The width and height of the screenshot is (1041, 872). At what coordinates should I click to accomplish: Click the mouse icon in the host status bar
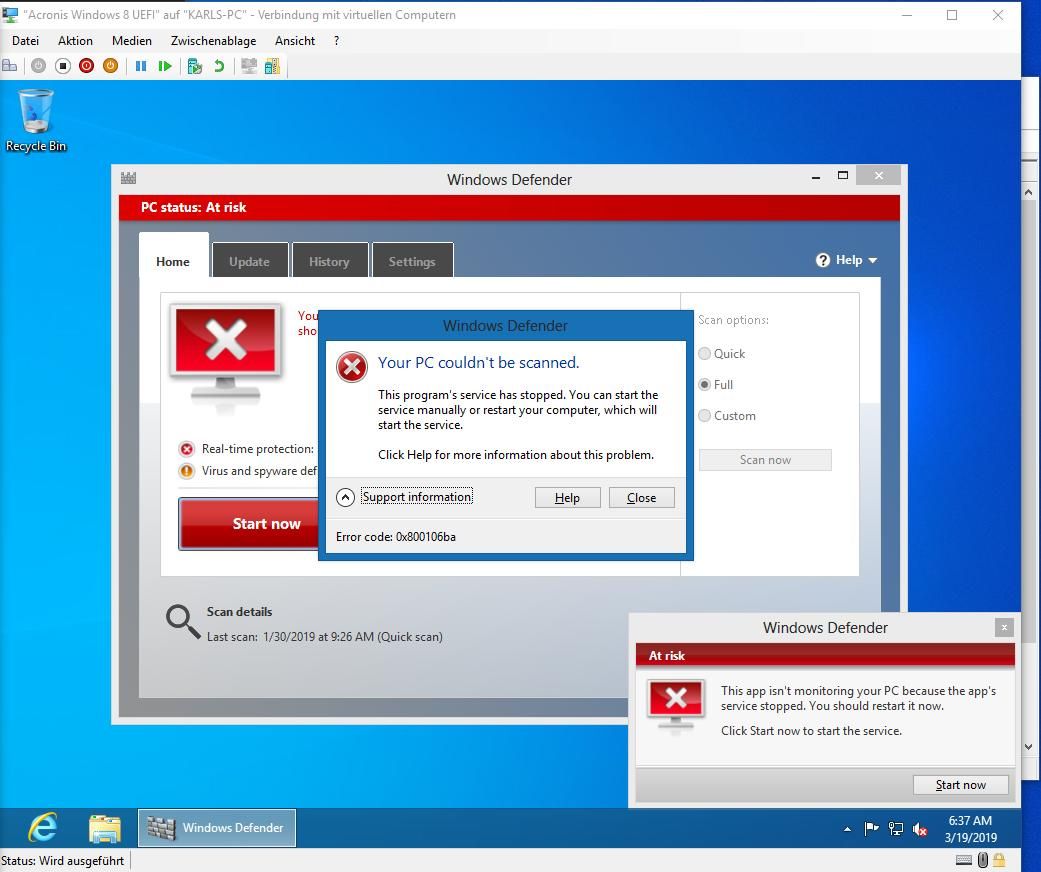click(983, 860)
